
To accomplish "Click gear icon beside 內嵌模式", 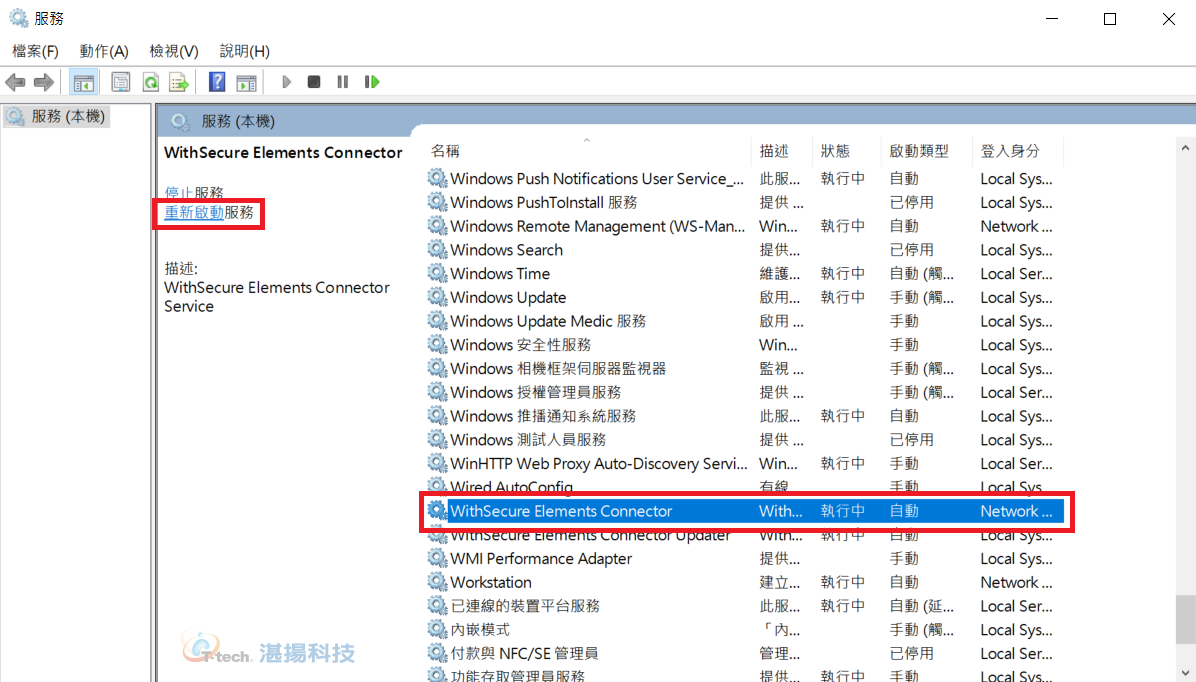I will (x=436, y=629).
